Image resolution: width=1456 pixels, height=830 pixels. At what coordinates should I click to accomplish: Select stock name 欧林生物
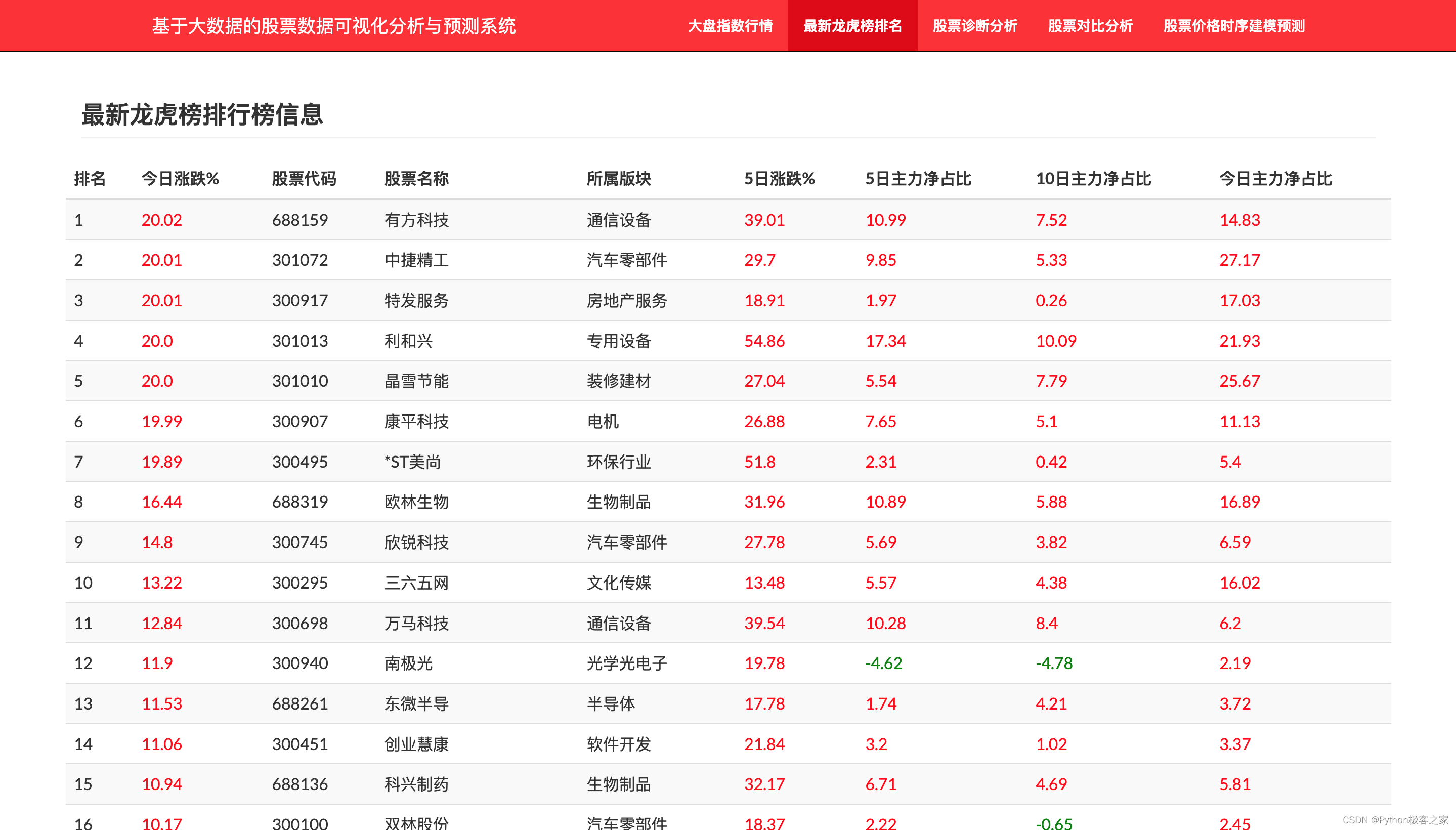pos(416,502)
